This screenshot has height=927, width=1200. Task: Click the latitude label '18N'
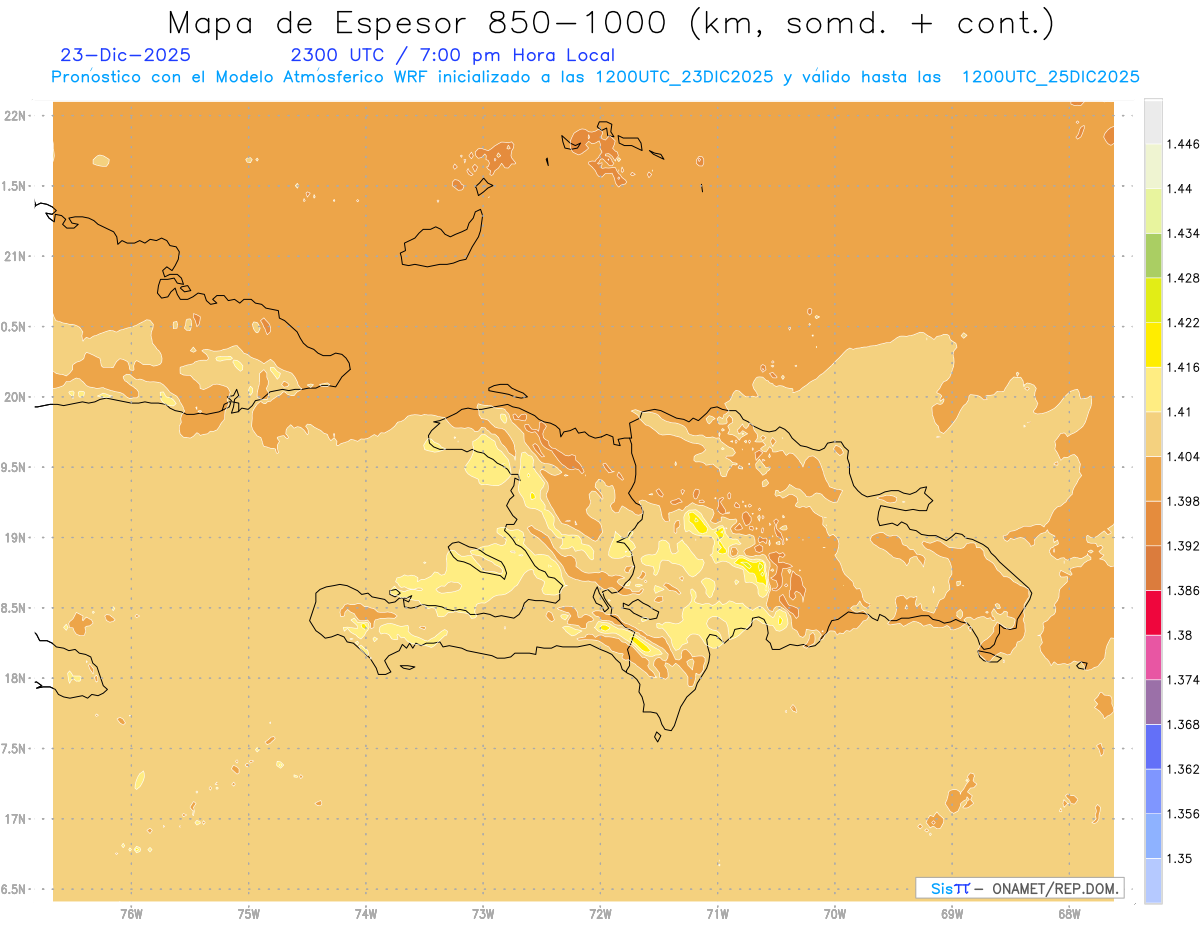(x=15, y=678)
